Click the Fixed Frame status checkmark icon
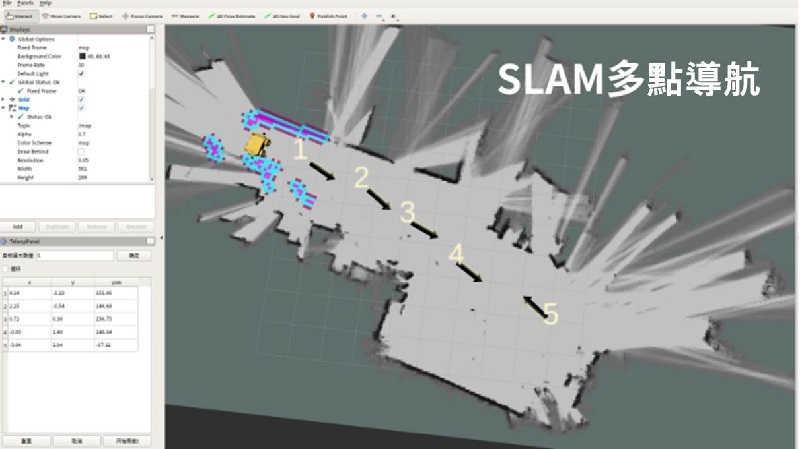 click(21, 91)
